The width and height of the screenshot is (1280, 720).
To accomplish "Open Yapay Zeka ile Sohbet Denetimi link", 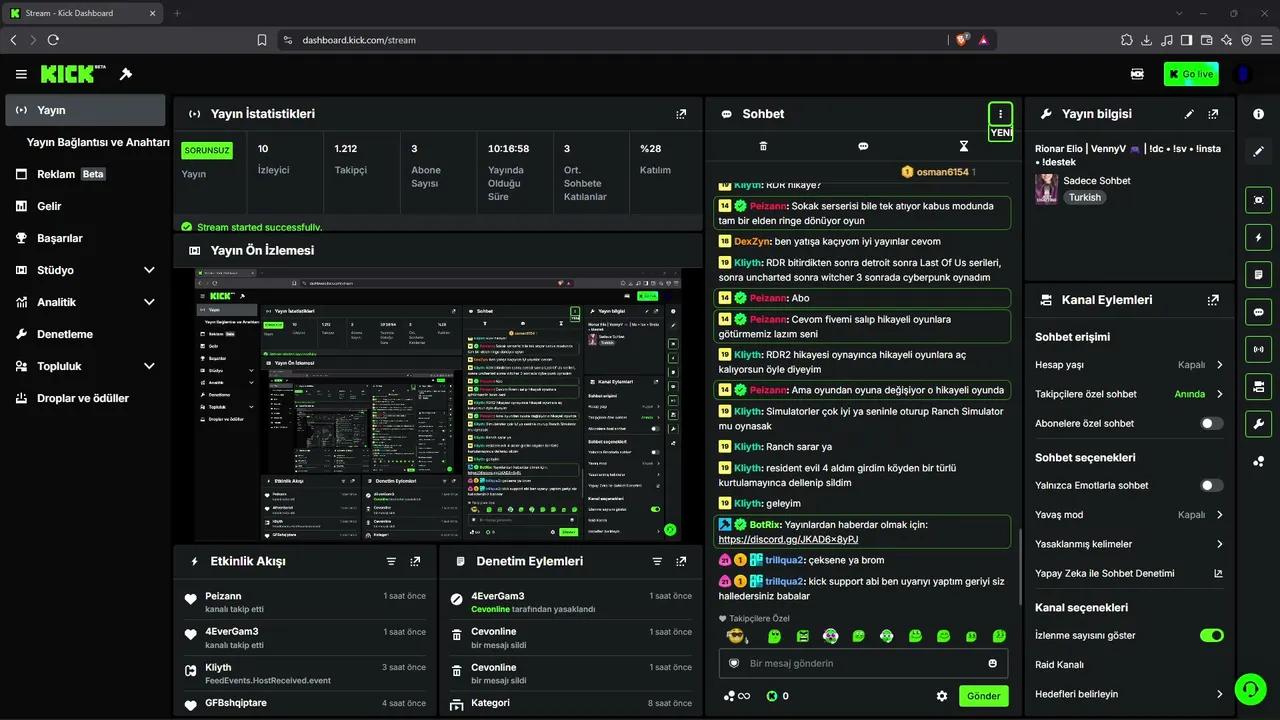I will point(1129,574).
